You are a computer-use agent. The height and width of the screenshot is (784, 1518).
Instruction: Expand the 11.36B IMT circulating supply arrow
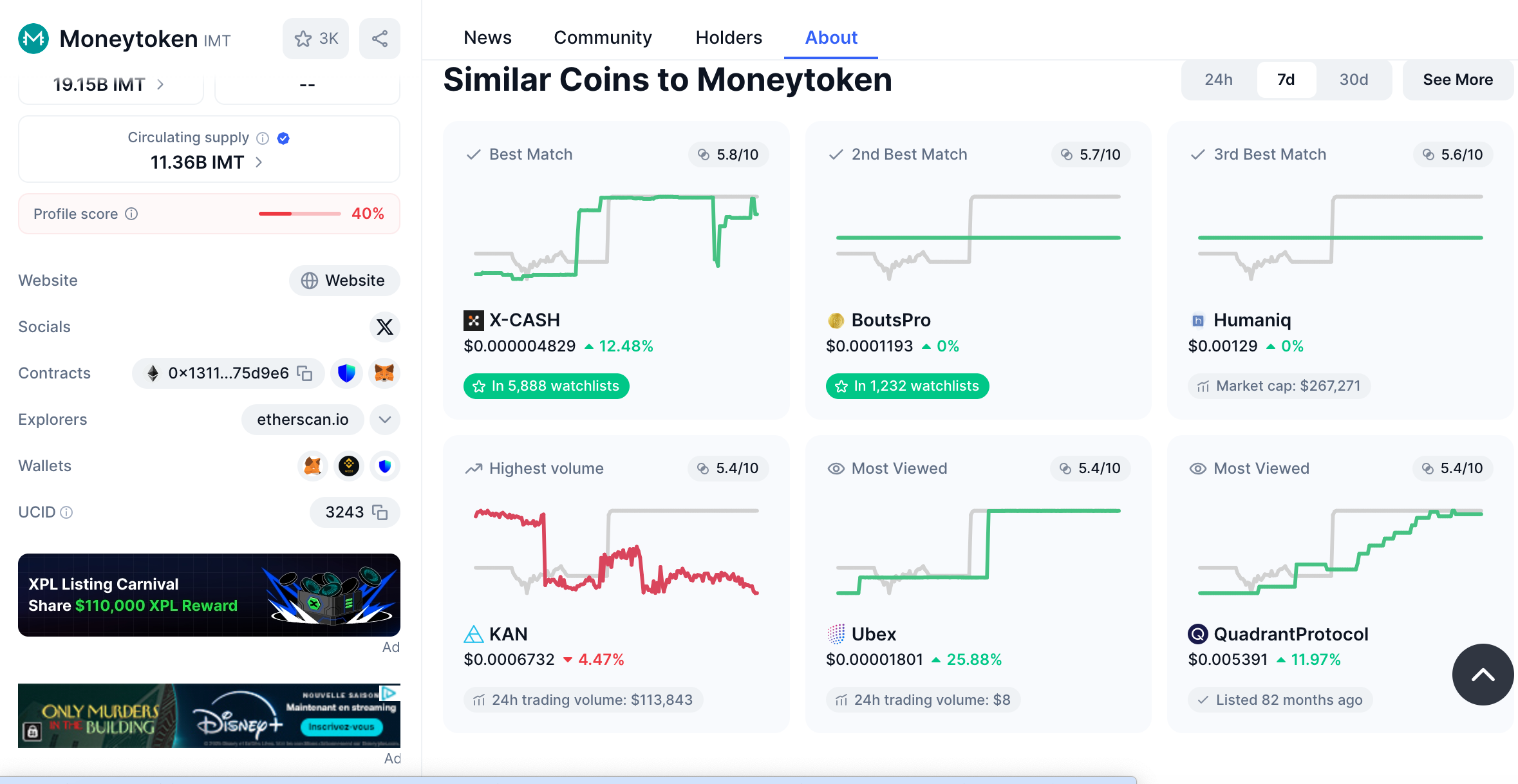click(x=259, y=162)
